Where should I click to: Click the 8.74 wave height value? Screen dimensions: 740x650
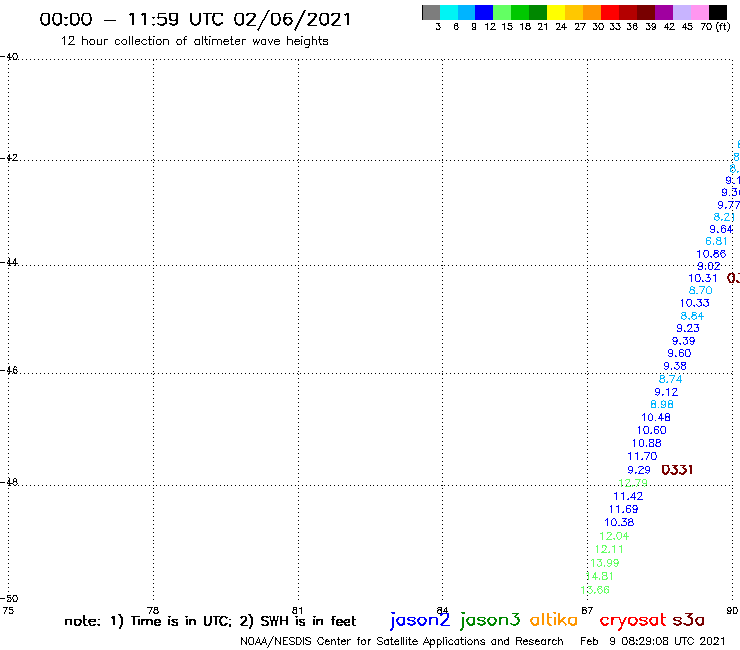(x=670, y=379)
